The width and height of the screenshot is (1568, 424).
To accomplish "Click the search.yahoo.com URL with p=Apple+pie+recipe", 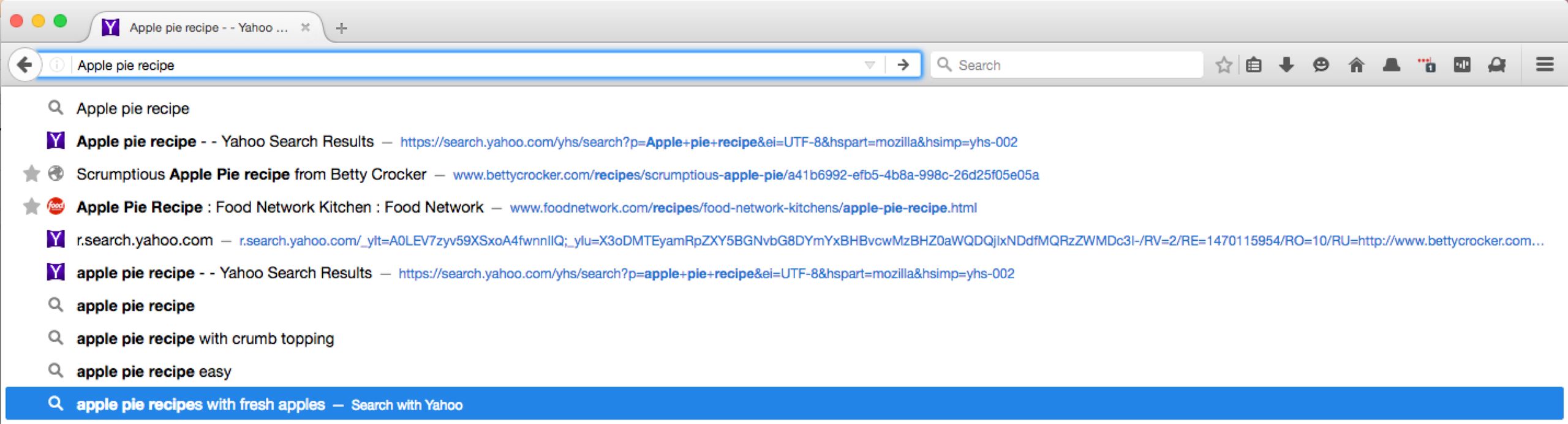I will tap(709, 142).
